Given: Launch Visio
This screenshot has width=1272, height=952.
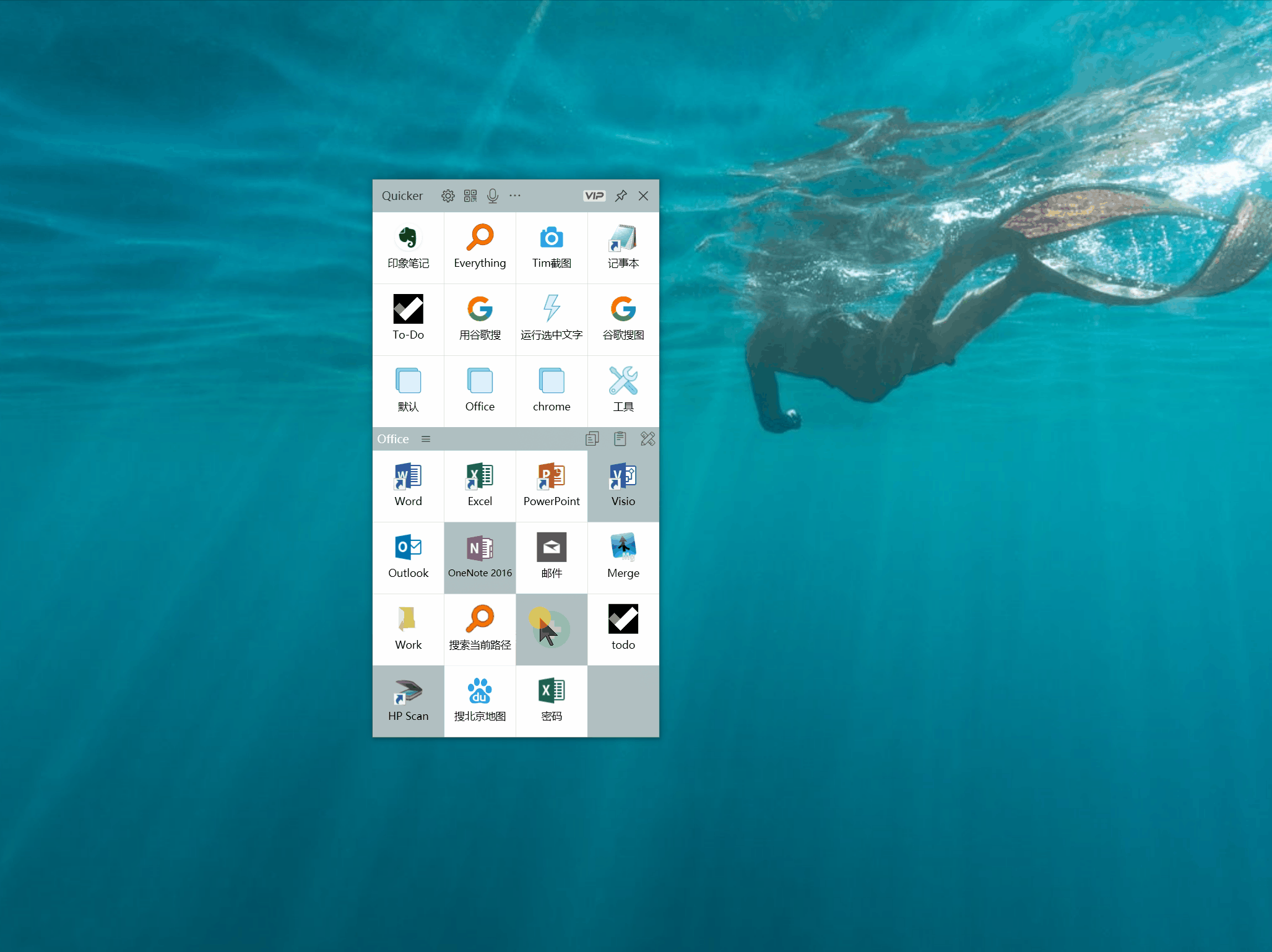Looking at the screenshot, I should [x=623, y=487].
